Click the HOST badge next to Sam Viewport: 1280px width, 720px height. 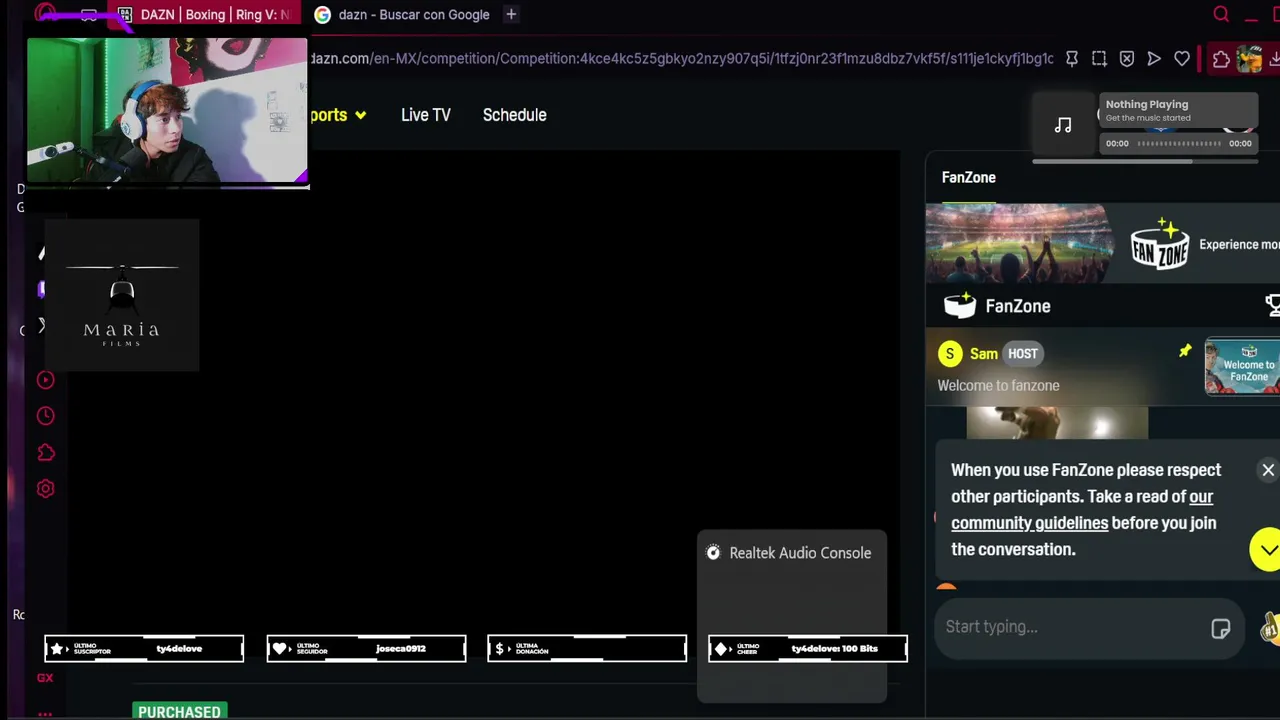coord(1023,353)
